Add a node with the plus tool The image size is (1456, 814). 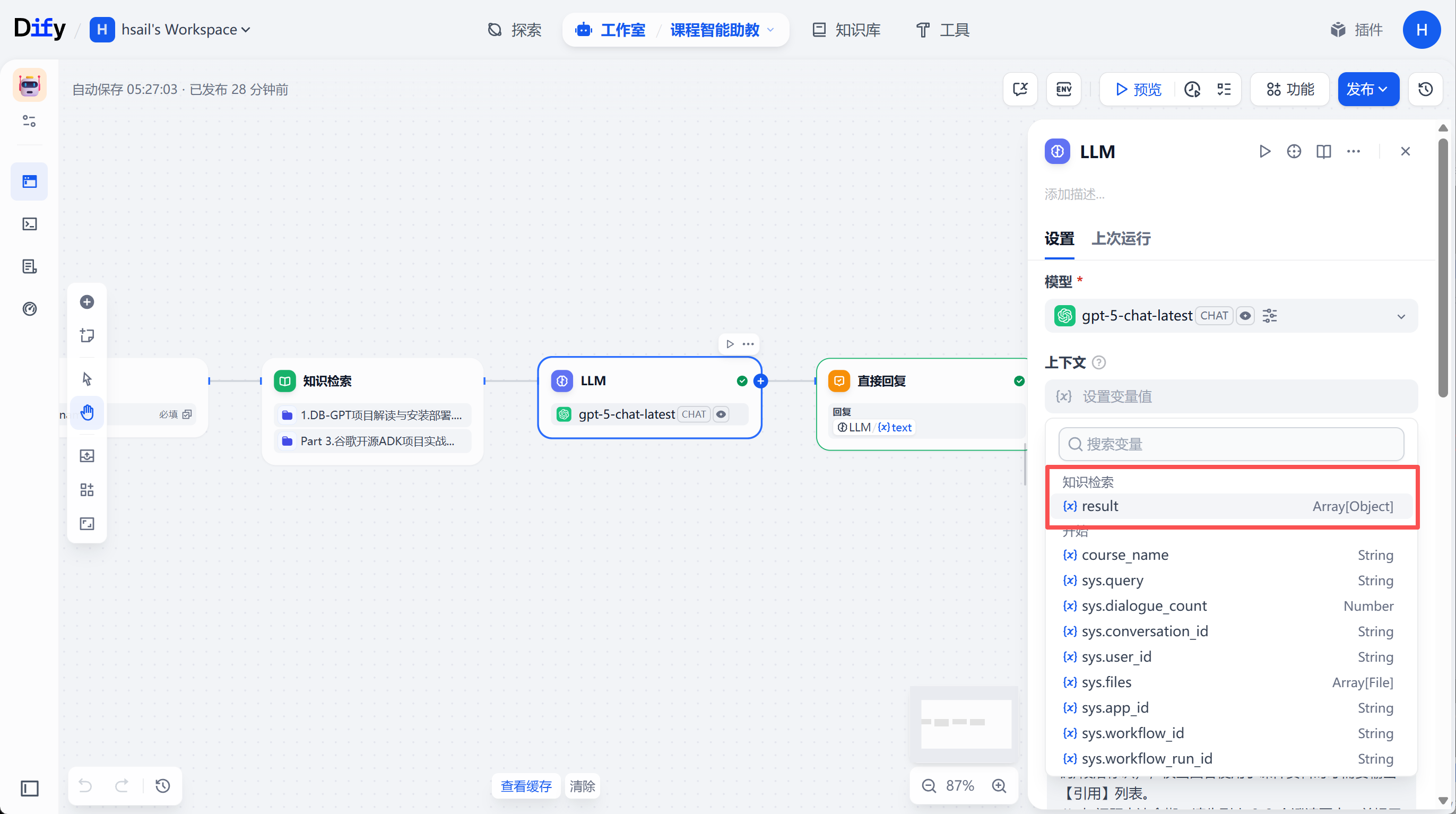87,302
